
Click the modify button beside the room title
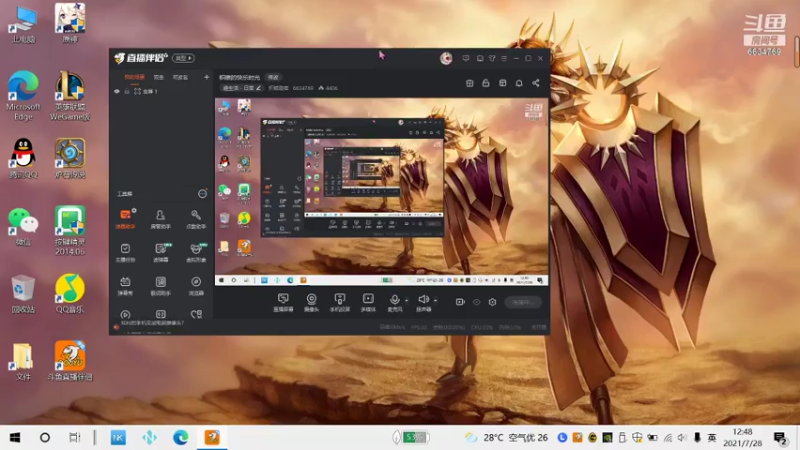coord(273,78)
